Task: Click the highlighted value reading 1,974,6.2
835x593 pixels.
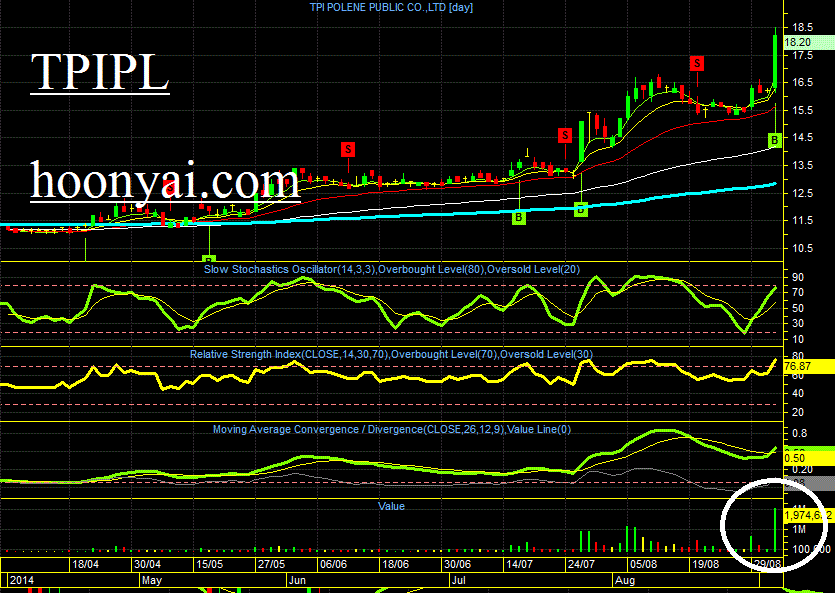Action: tap(808, 515)
